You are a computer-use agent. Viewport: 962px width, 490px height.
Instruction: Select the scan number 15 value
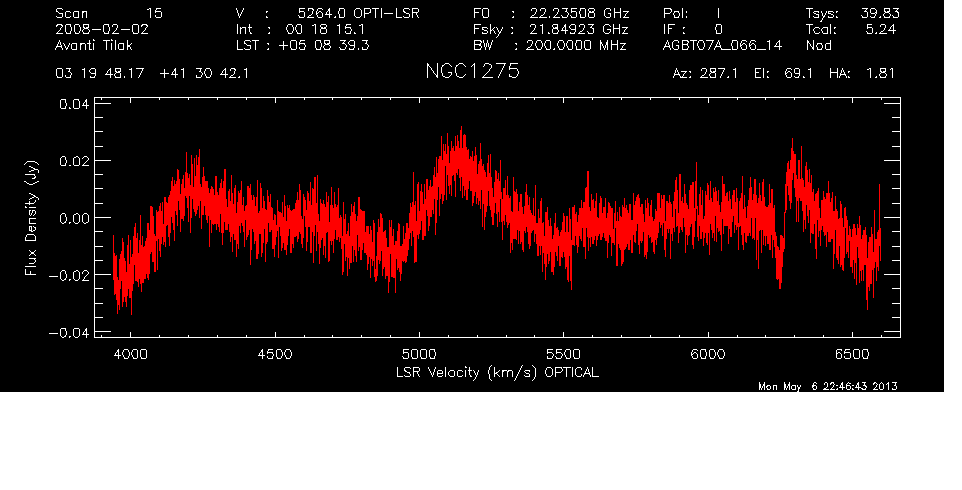pos(154,13)
